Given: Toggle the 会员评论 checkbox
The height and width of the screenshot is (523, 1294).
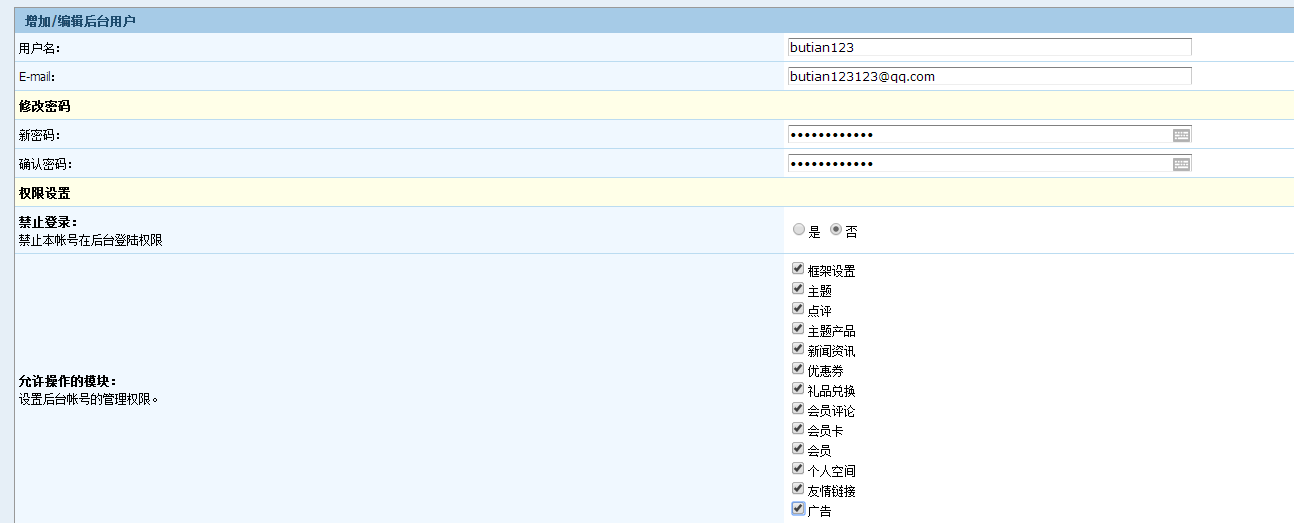Looking at the screenshot, I should [798, 409].
